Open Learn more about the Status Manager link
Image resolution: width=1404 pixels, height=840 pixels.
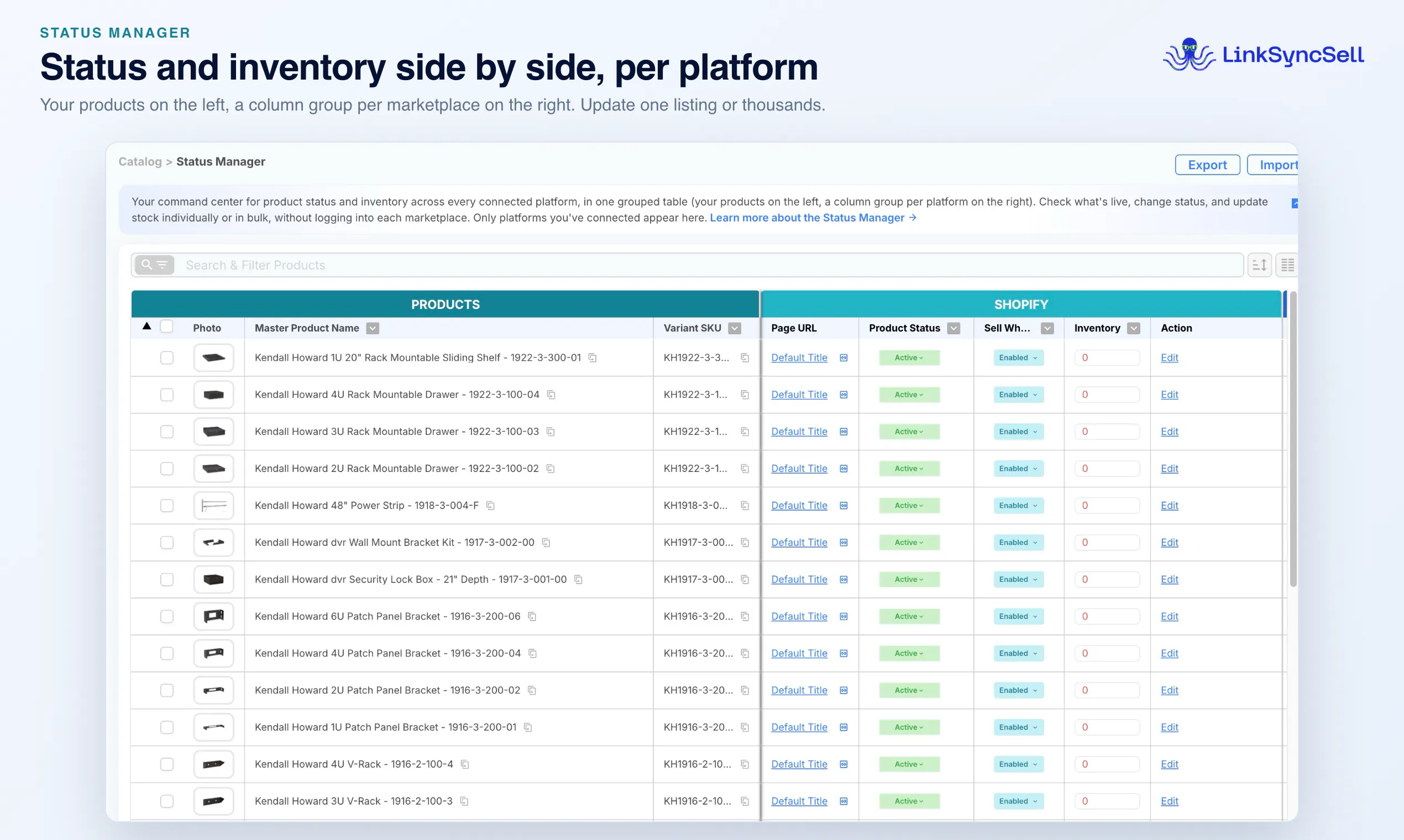click(813, 218)
